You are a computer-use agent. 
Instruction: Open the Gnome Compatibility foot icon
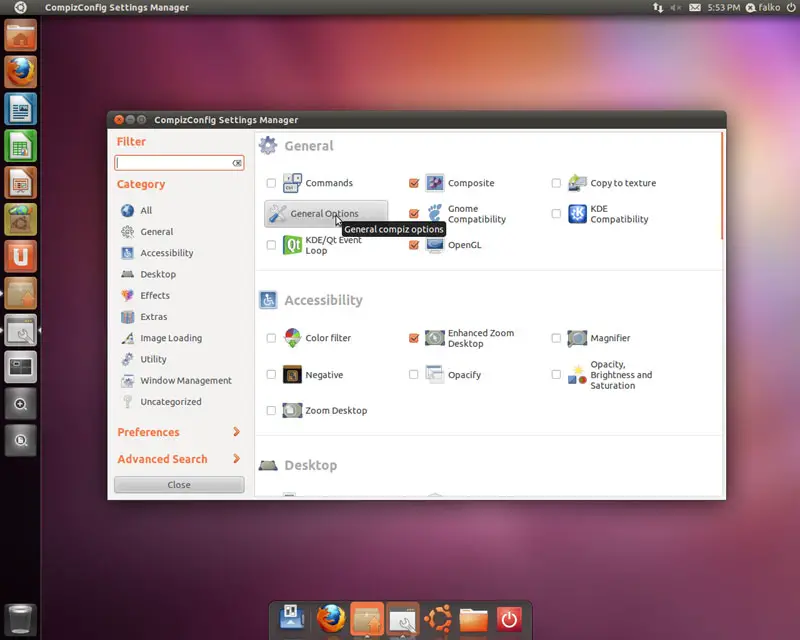click(x=435, y=213)
